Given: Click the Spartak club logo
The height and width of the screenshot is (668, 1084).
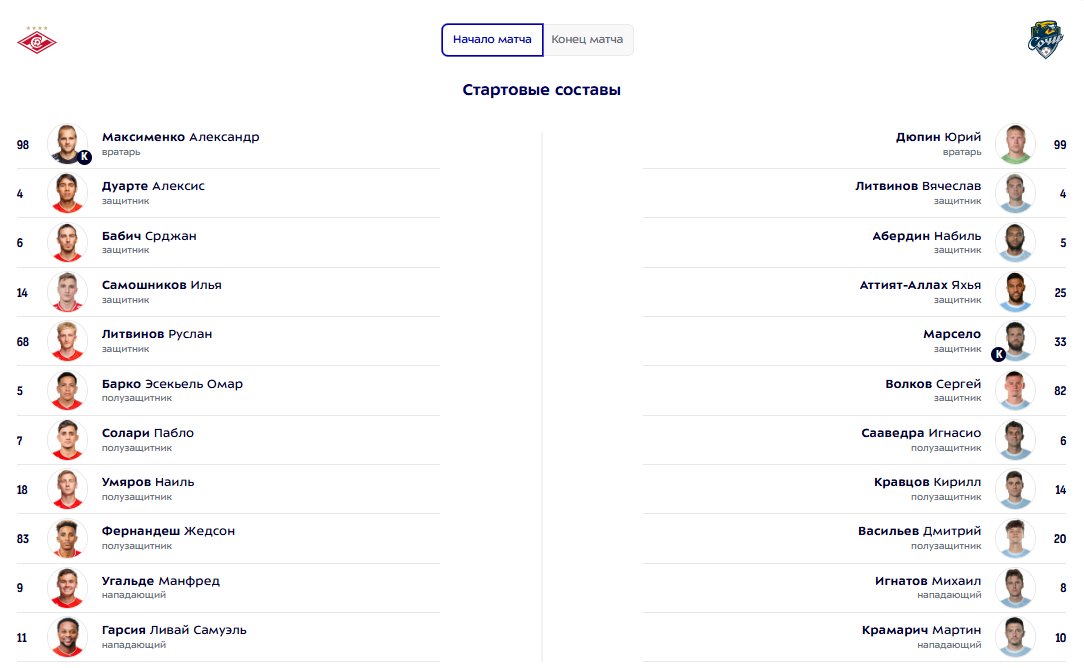Looking at the screenshot, I should click(x=38, y=40).
